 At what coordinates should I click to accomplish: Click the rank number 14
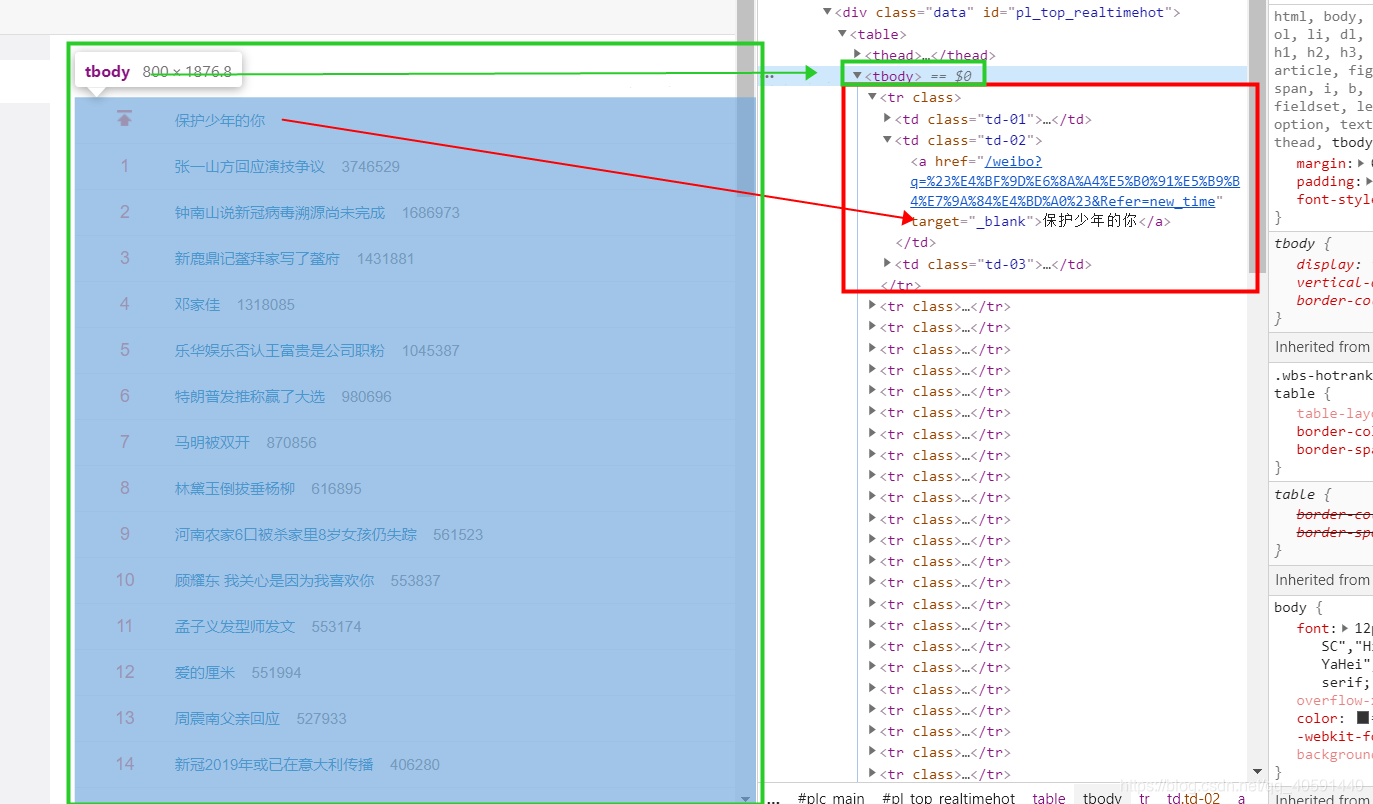[125, 764]
